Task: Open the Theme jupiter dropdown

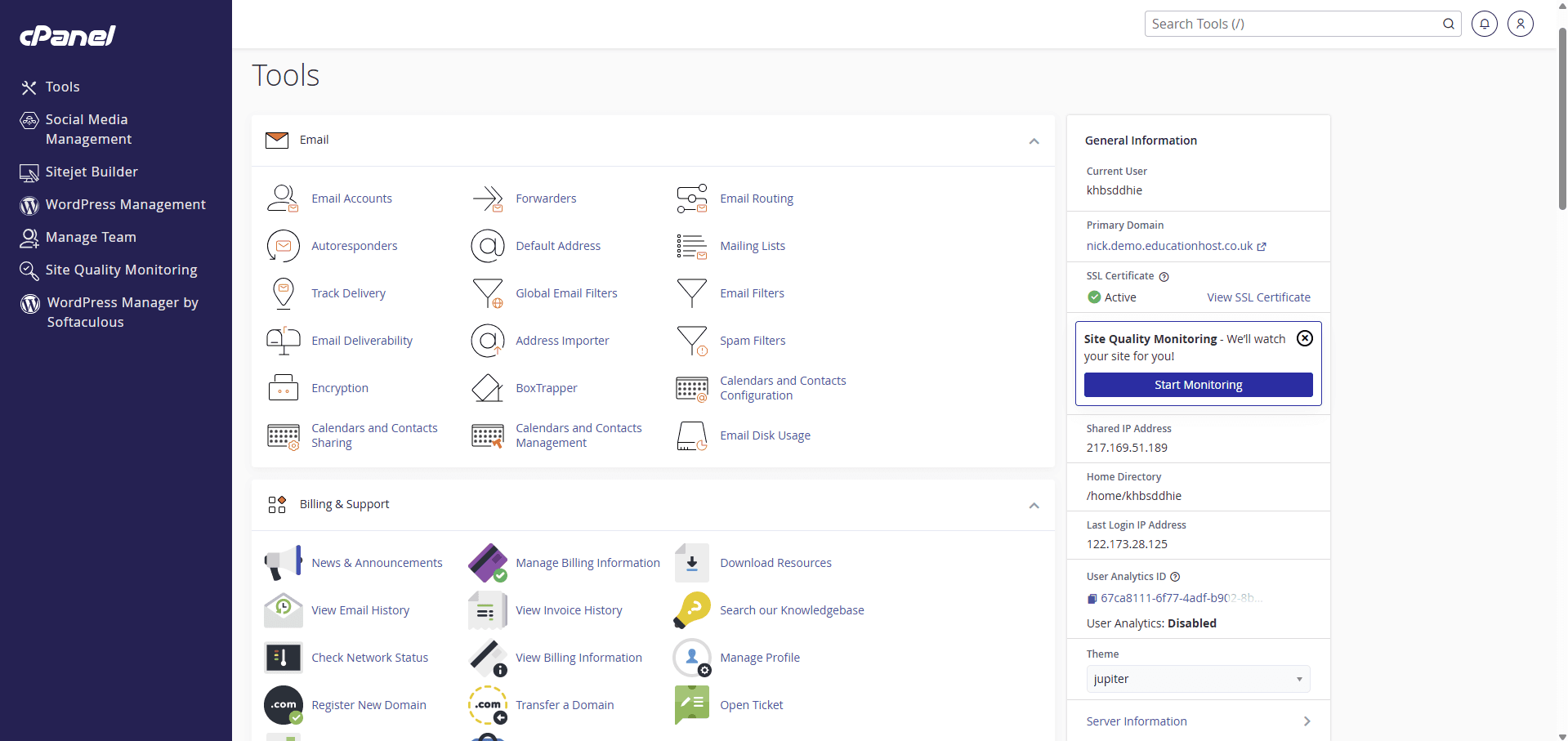Action: click(1198, 679)
